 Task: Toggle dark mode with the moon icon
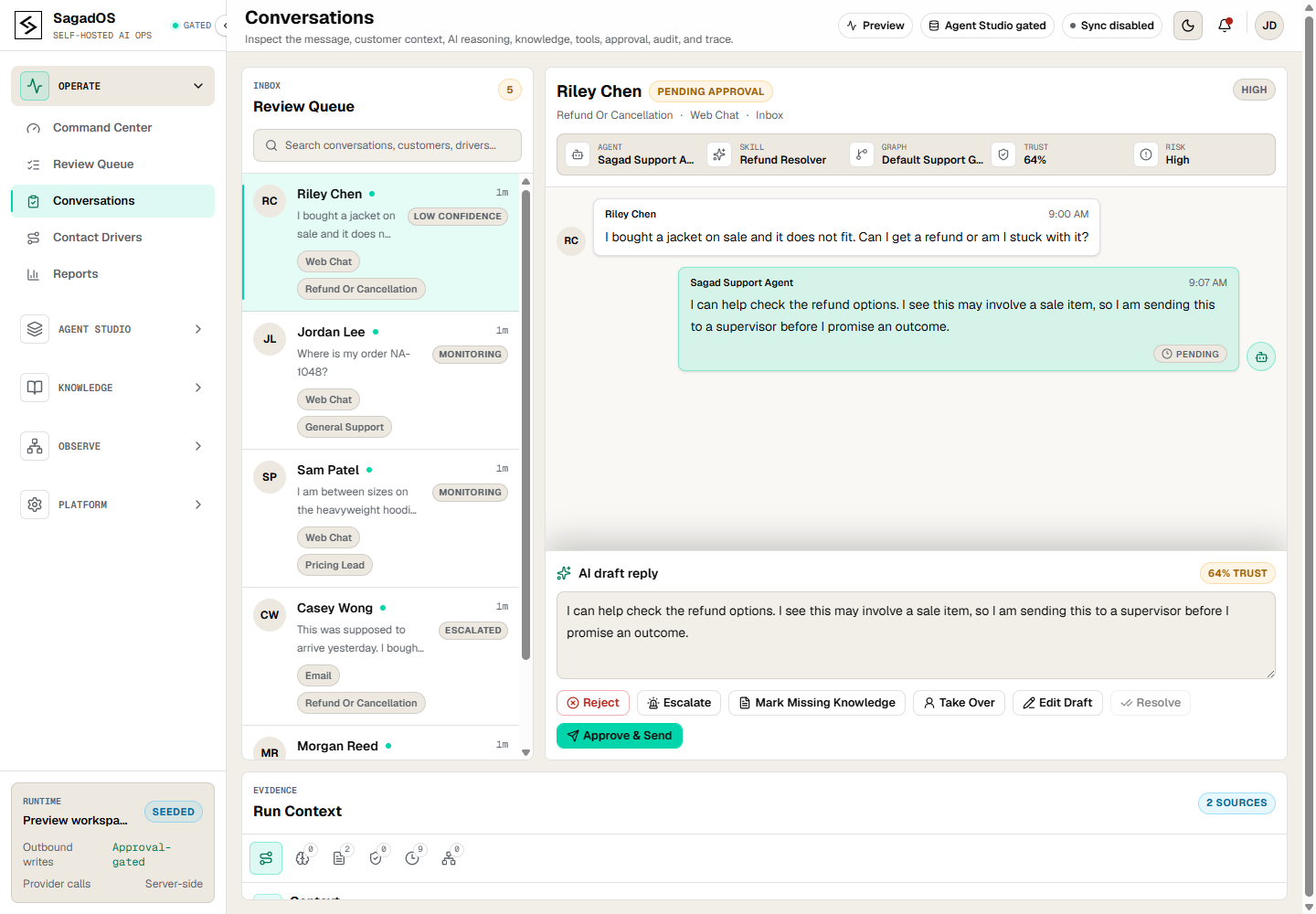[1187, 26]
